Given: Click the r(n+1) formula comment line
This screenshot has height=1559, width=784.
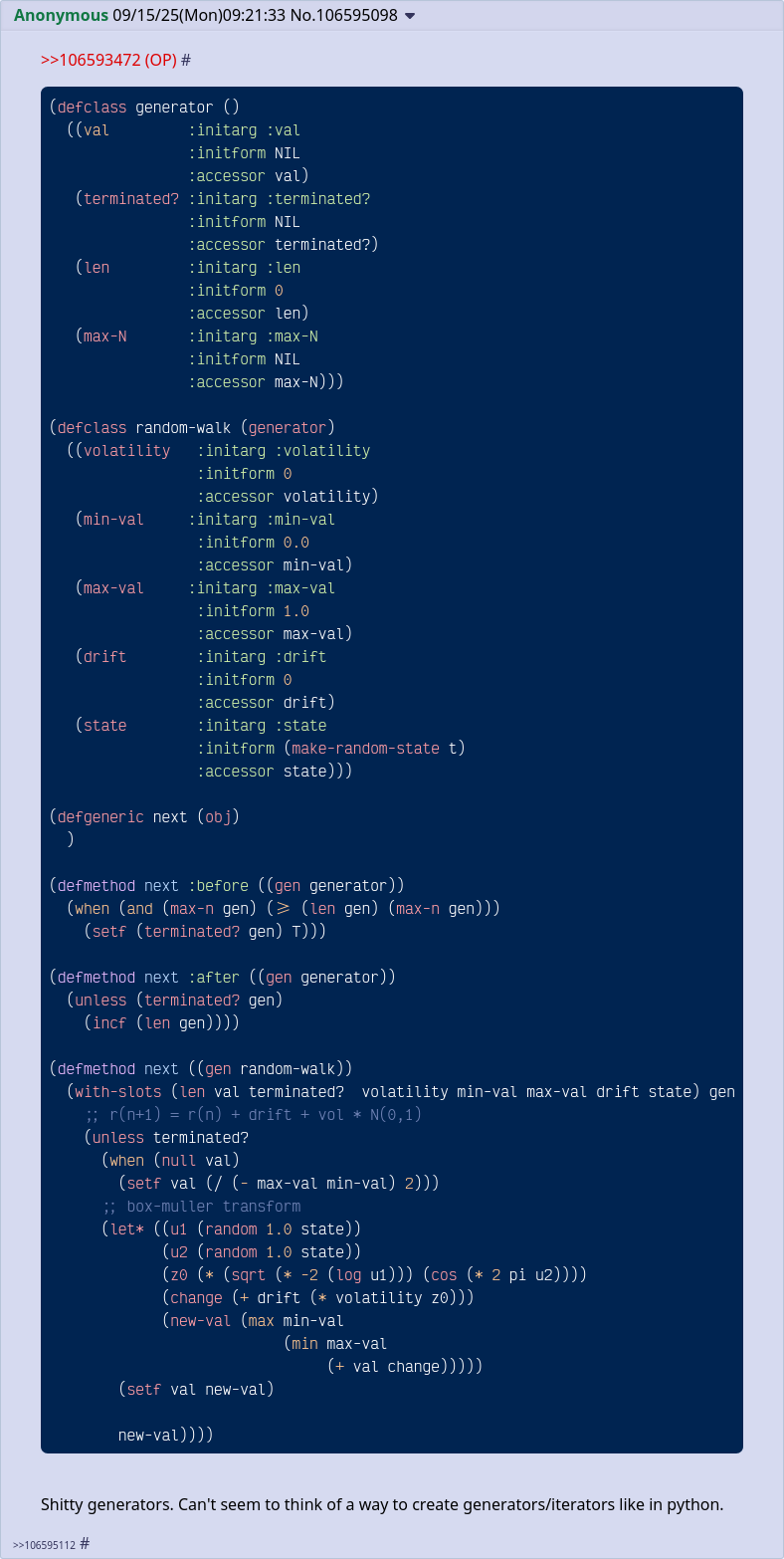Looking at the screenshot, I should click(x=254, y=1115).
